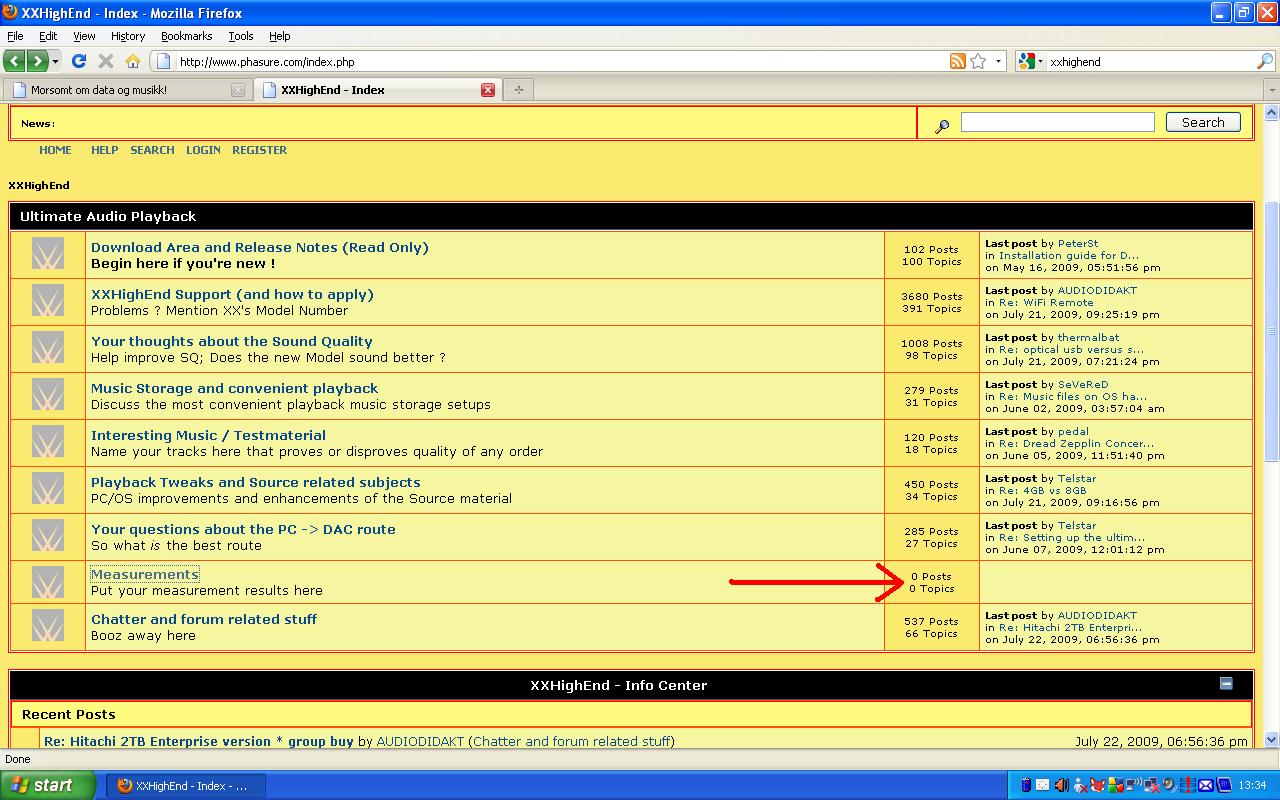Viewport: 1280px width, 800px height.
Task: Click the magnifier in the browser search box
Action: [1264, 61]
